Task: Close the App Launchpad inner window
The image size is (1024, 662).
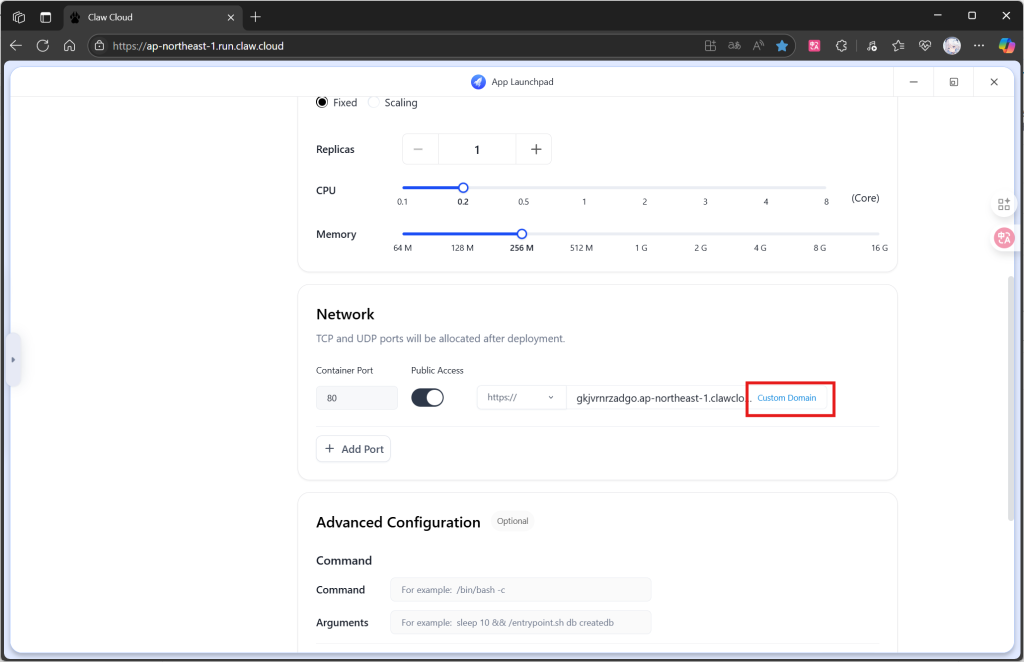Action: pyautogui.click(x=994, y=82)
